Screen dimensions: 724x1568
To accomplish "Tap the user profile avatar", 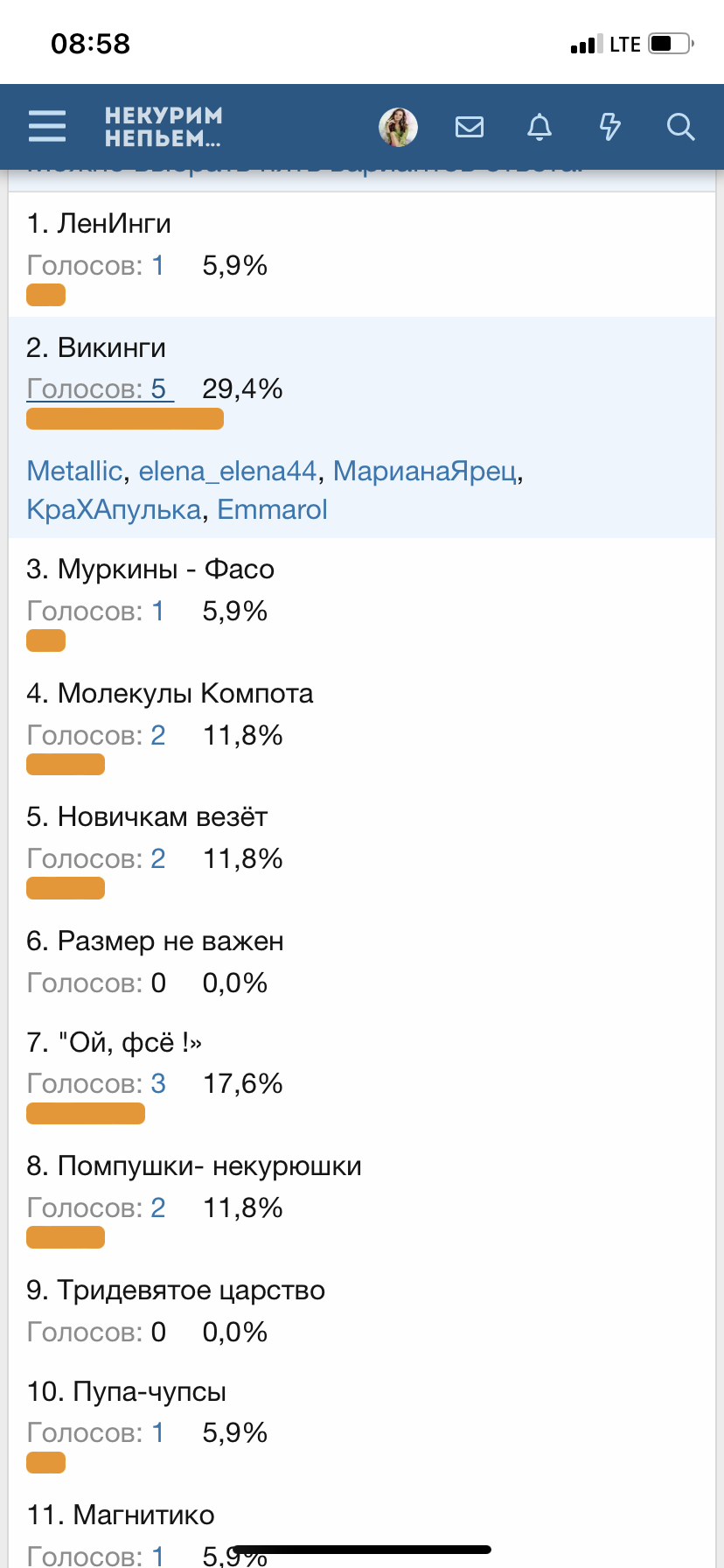I will (398, 127).
